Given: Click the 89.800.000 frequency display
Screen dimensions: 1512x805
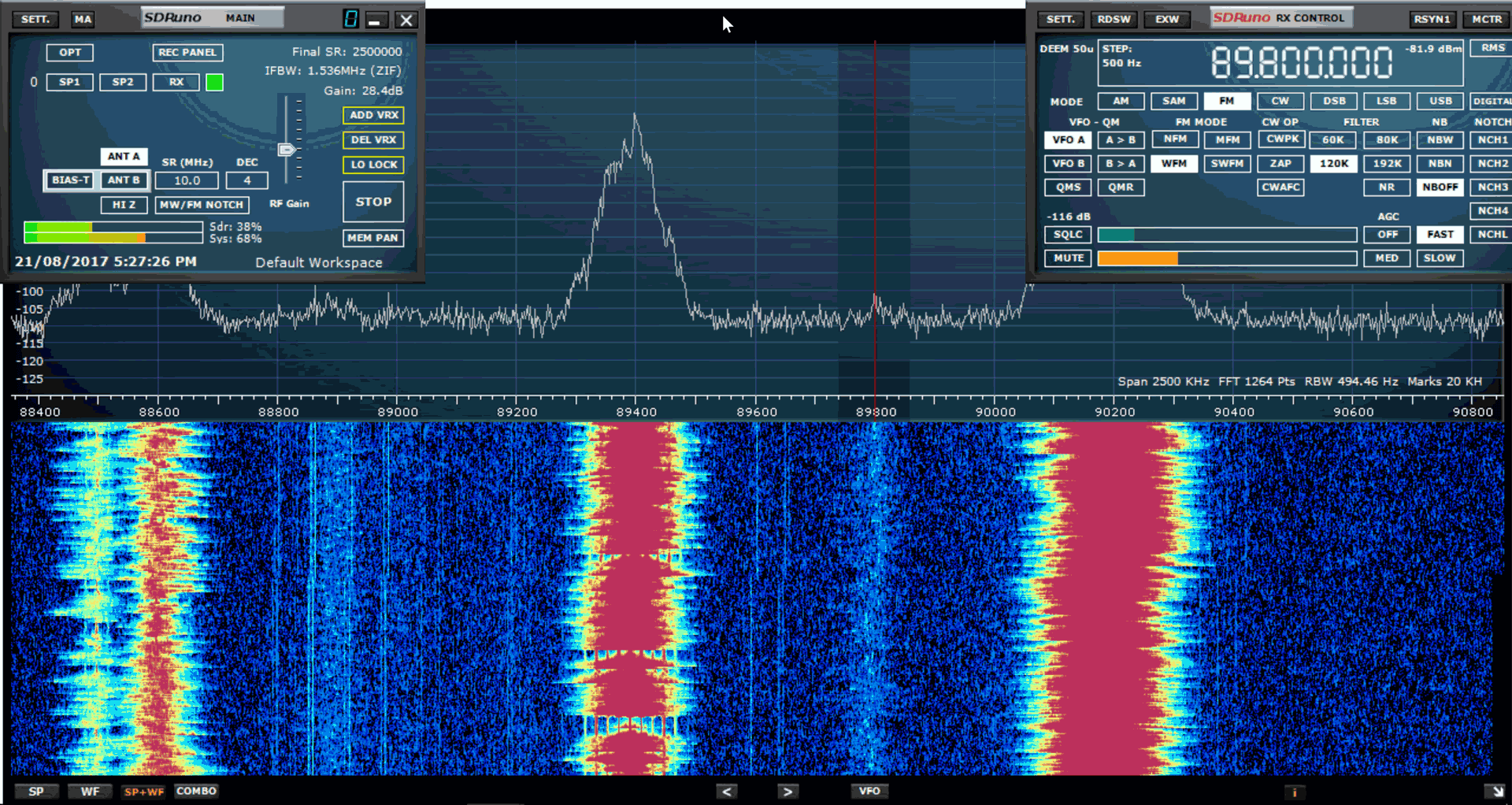Looking at the screenshot, I should point(1301,63).
